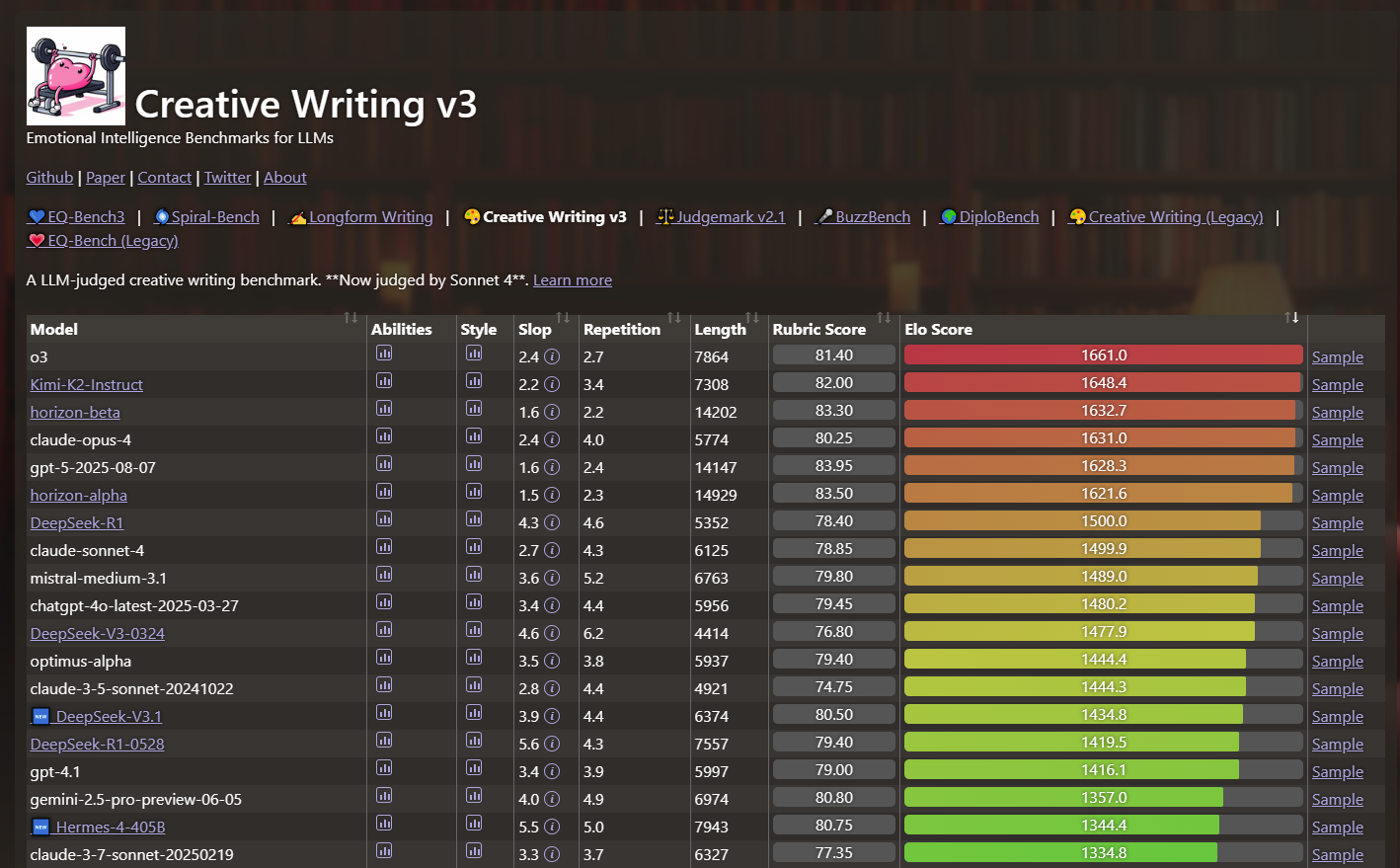The height and width of the screenshot is (868, 1400).
Task: Open Style chart icon for horizon-beta
Action: (474, 409)
